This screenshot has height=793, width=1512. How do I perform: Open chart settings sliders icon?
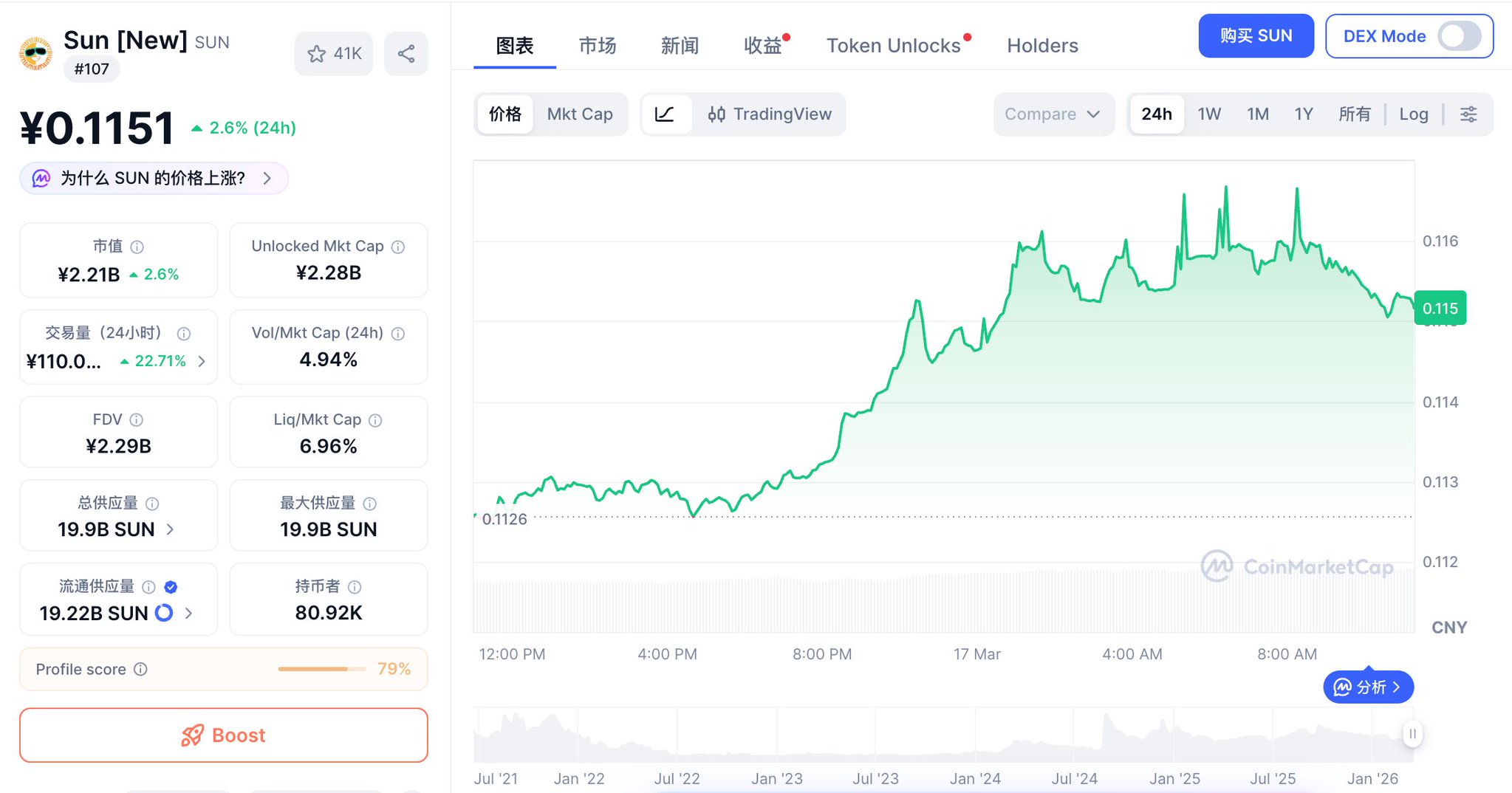1468,114
